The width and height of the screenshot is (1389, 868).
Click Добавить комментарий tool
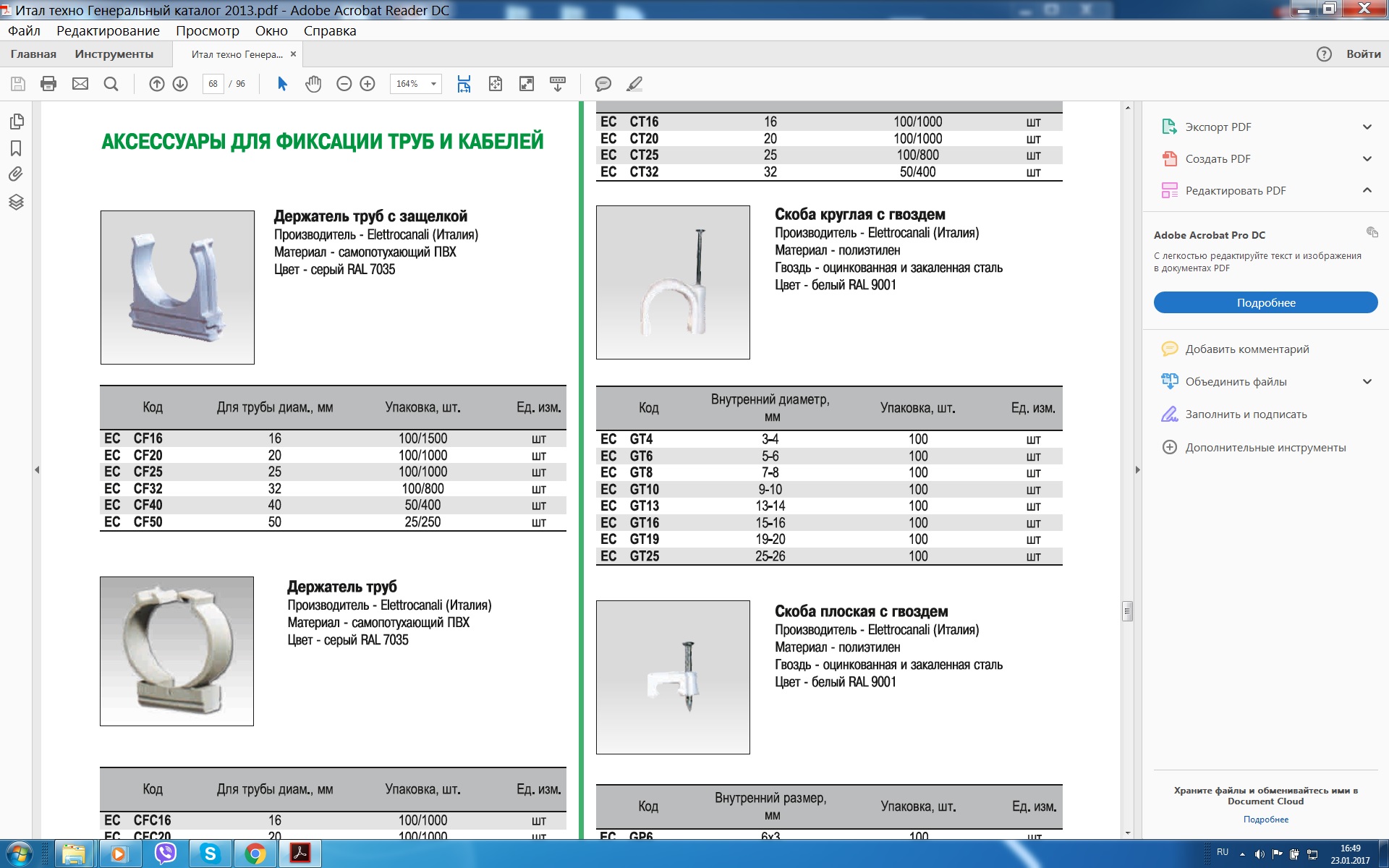click(x=1247, y=349)
